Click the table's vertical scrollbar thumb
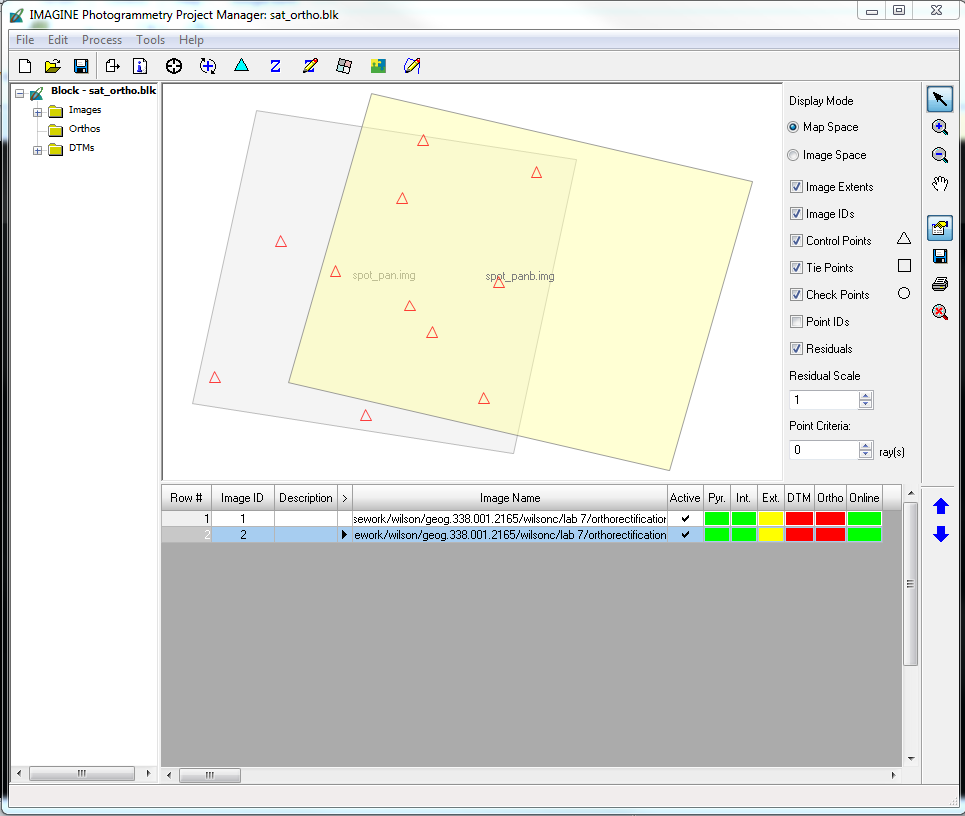 coord(910,584)
